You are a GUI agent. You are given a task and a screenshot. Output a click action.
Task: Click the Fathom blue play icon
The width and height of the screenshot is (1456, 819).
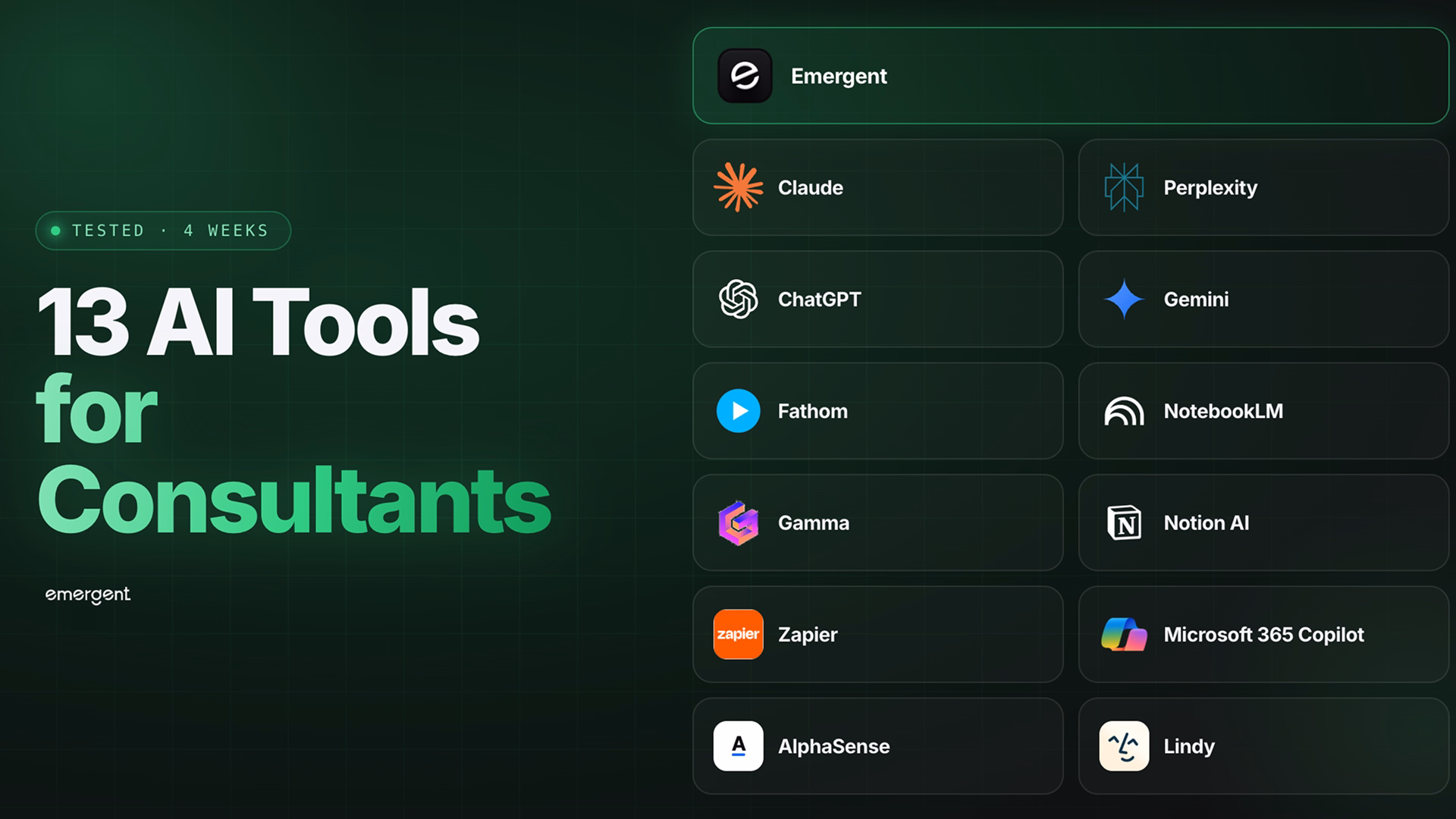(738, 411)
